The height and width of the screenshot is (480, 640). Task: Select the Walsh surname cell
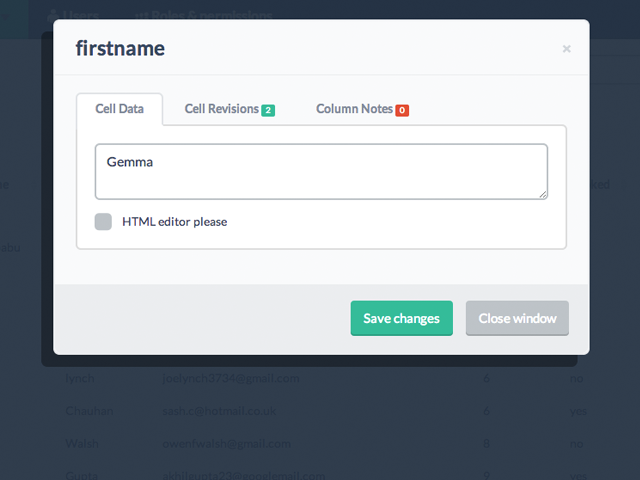[81, 443]
